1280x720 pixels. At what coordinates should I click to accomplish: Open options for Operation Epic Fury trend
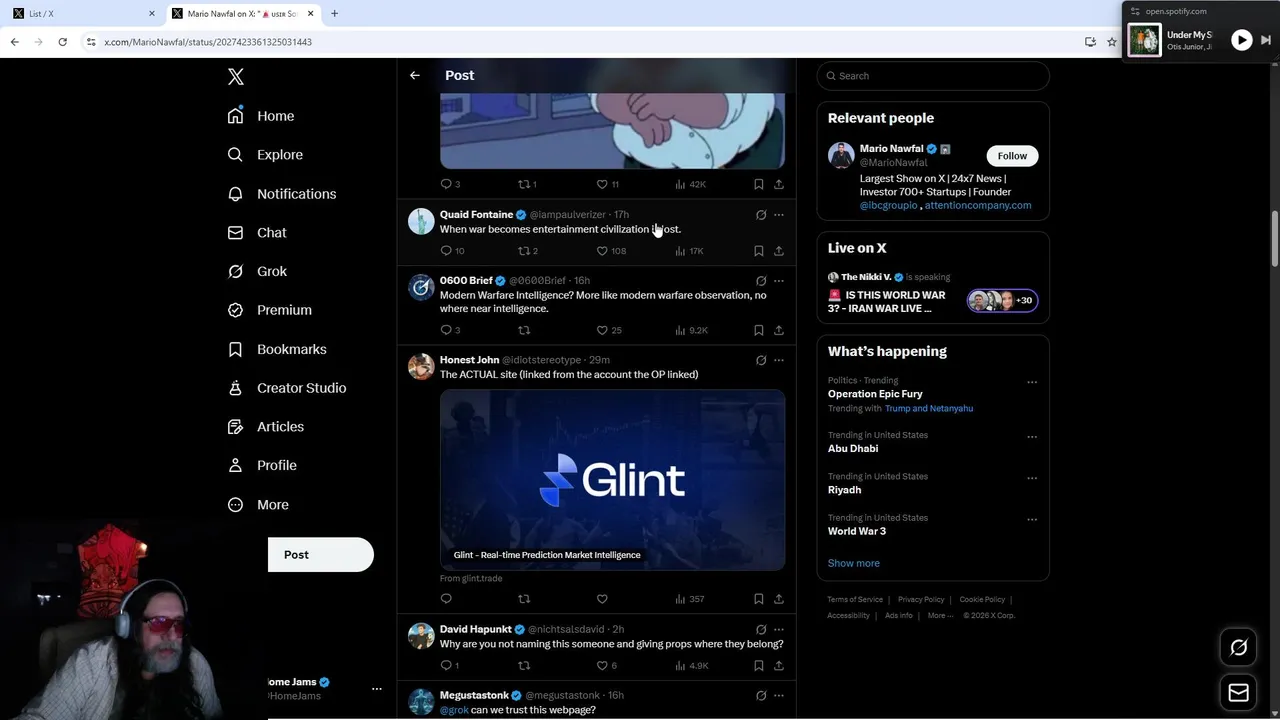[1032, 382]
